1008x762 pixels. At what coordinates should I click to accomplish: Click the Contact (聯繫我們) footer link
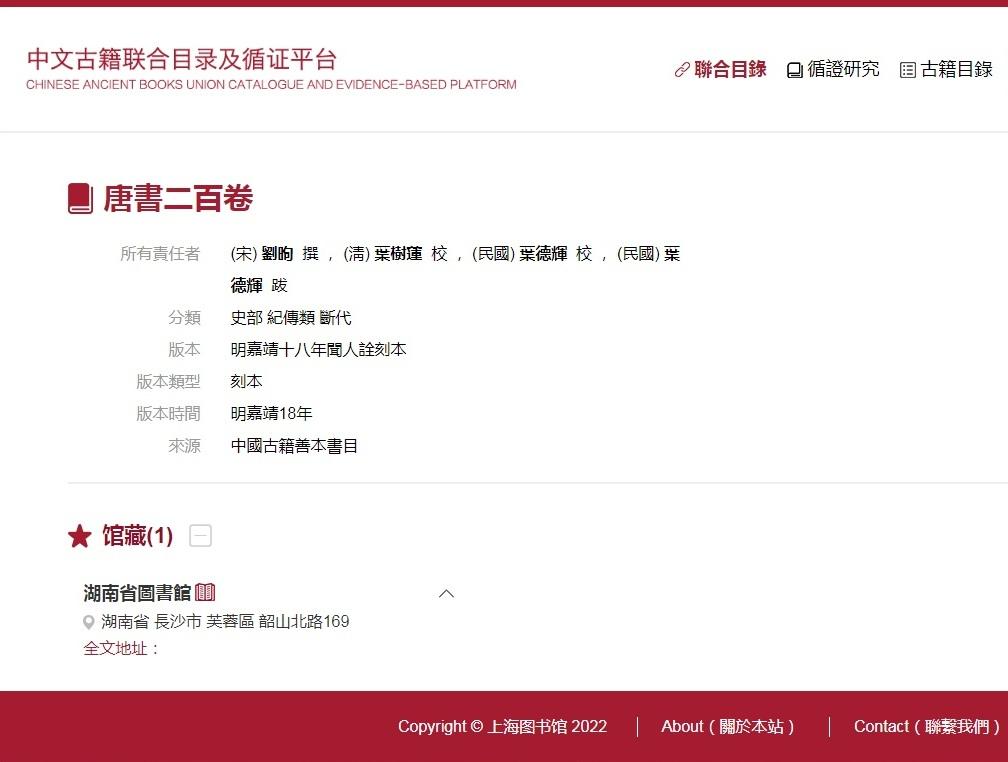(927, 727)
